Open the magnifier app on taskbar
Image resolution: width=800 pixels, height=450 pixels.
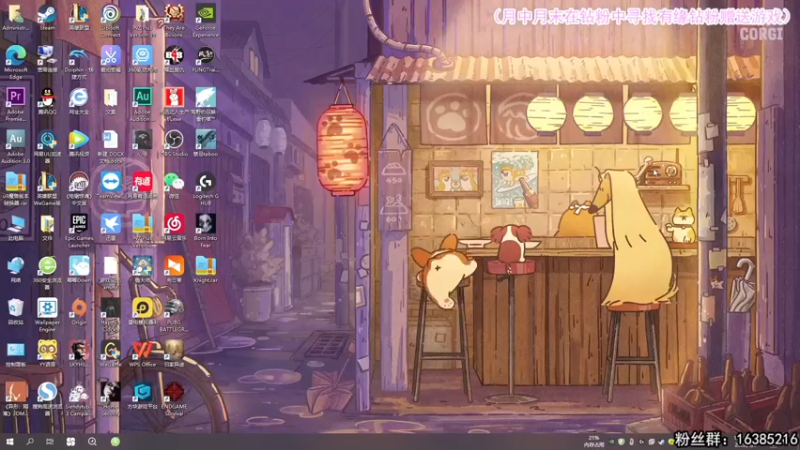point(92,441)
